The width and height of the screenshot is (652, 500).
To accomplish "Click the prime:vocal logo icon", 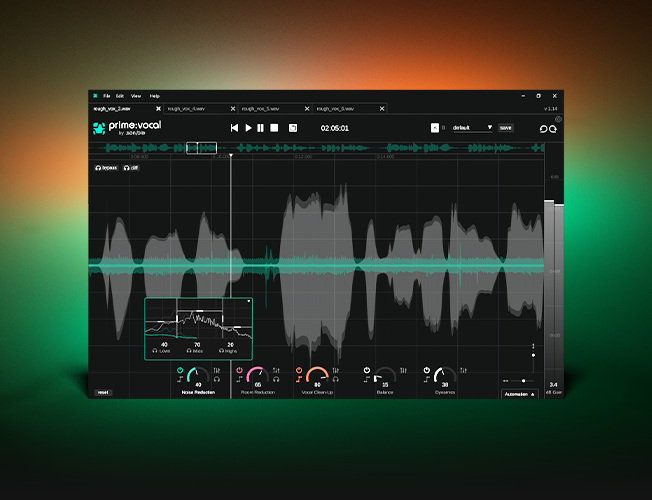I will [x=99, y=128].
